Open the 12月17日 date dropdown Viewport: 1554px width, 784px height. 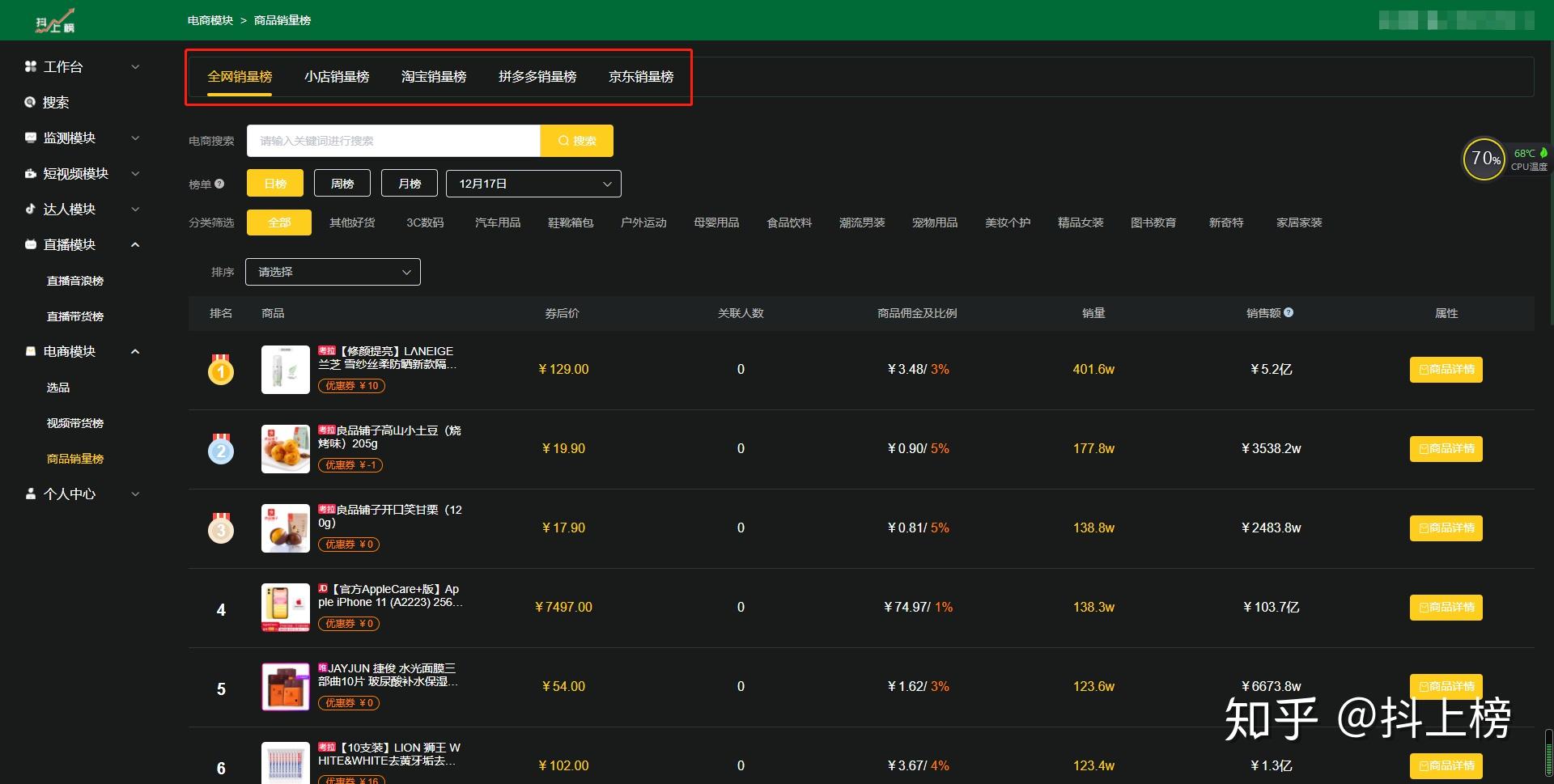coord(533,184)
